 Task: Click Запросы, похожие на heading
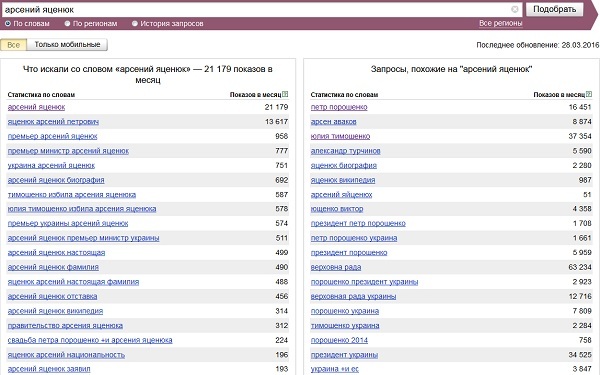452,69
